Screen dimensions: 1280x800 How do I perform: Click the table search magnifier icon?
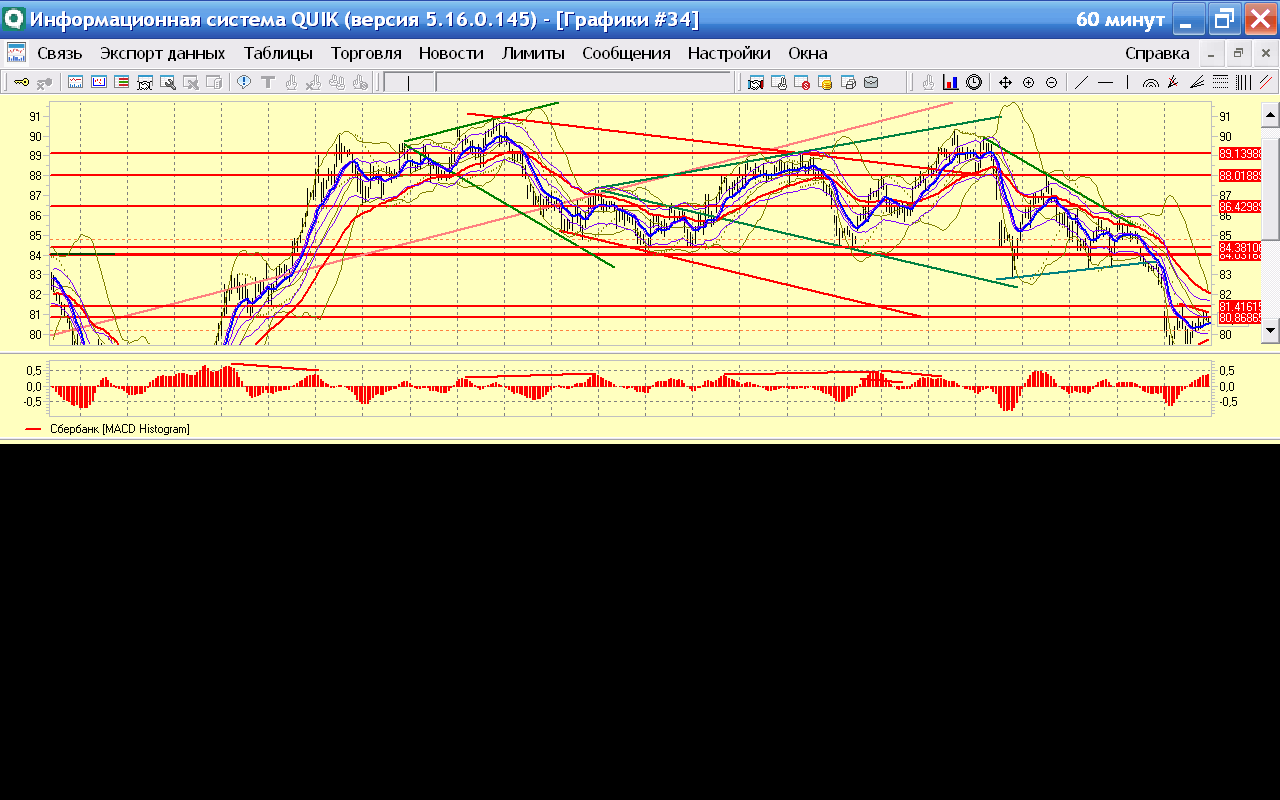pyautogui.click(x=167, y=82)
